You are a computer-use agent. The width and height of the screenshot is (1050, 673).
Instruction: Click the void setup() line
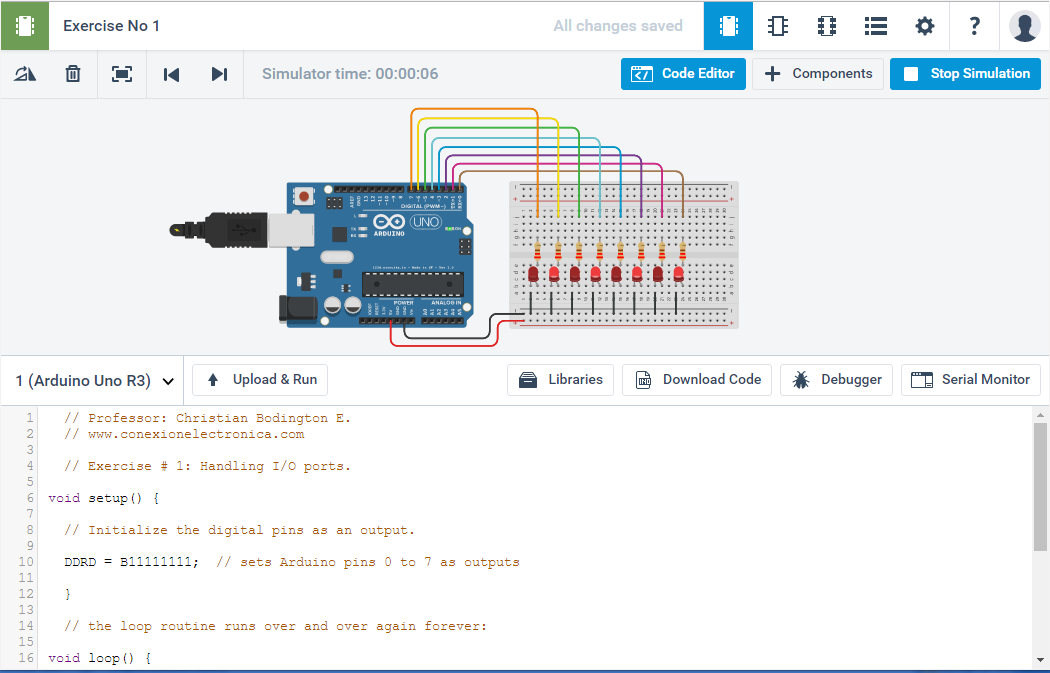click(104, 498)
